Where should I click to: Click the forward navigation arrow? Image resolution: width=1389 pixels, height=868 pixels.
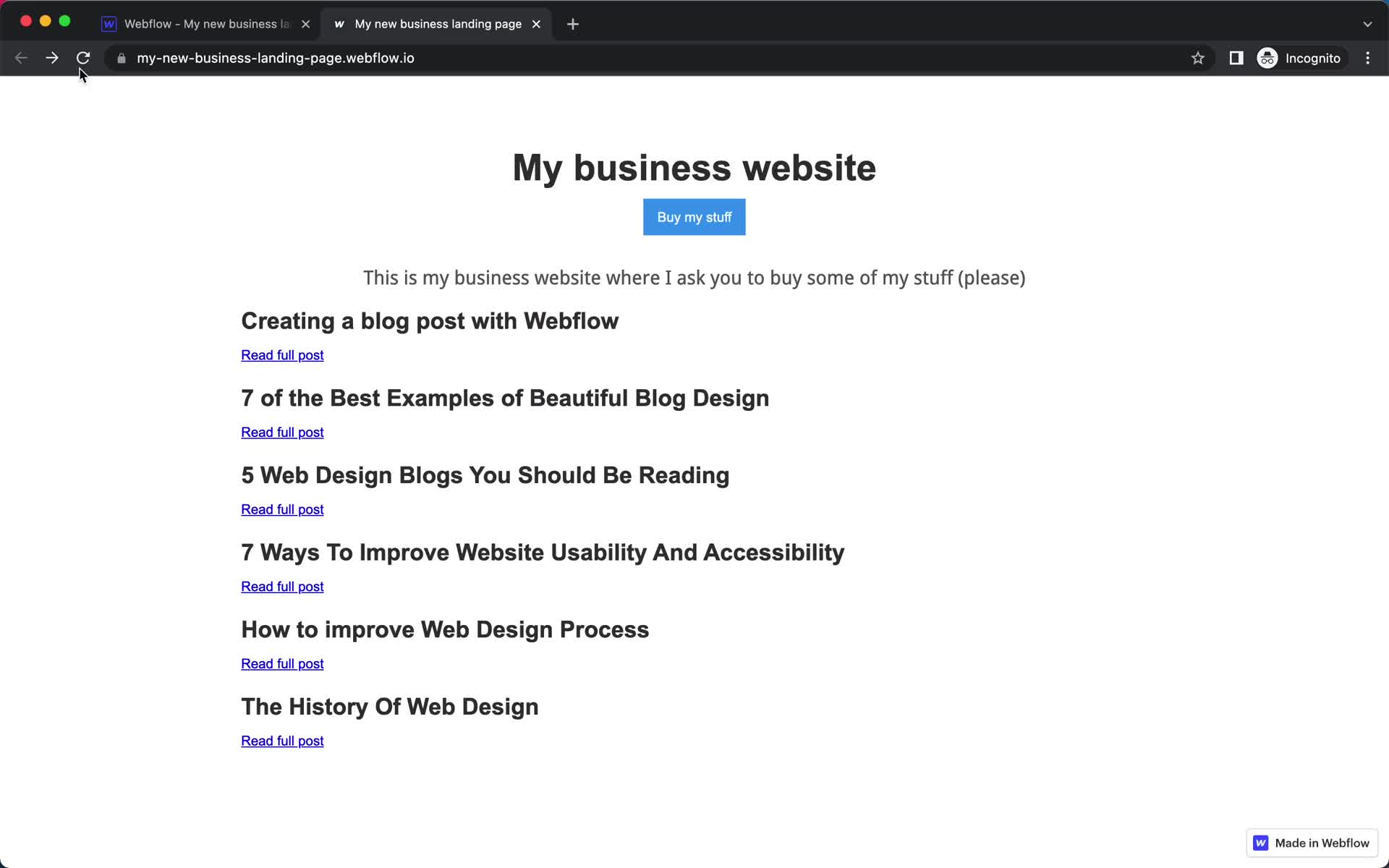point(52,57)
